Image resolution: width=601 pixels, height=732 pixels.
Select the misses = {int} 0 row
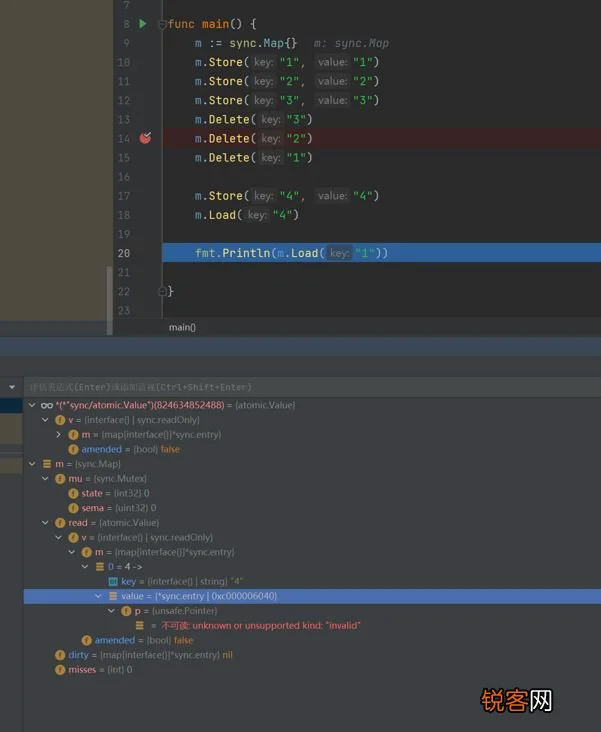click(x=93, y=670)
